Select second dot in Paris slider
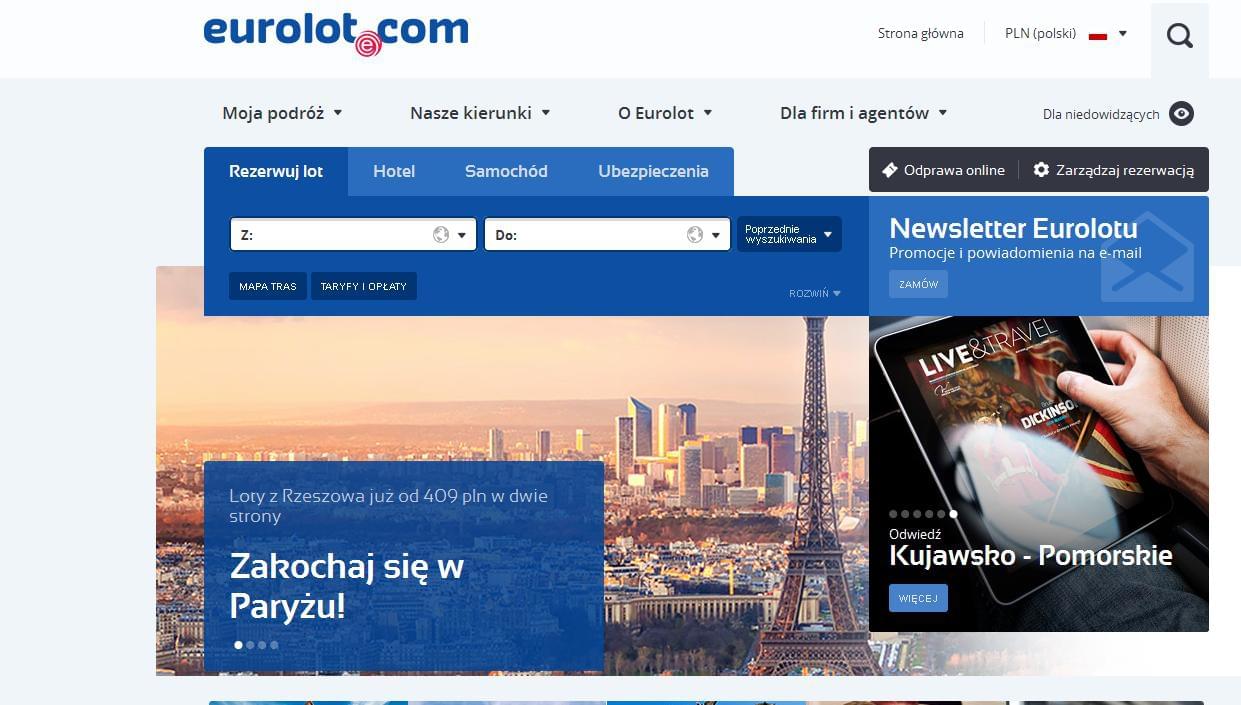 (251, 645)
